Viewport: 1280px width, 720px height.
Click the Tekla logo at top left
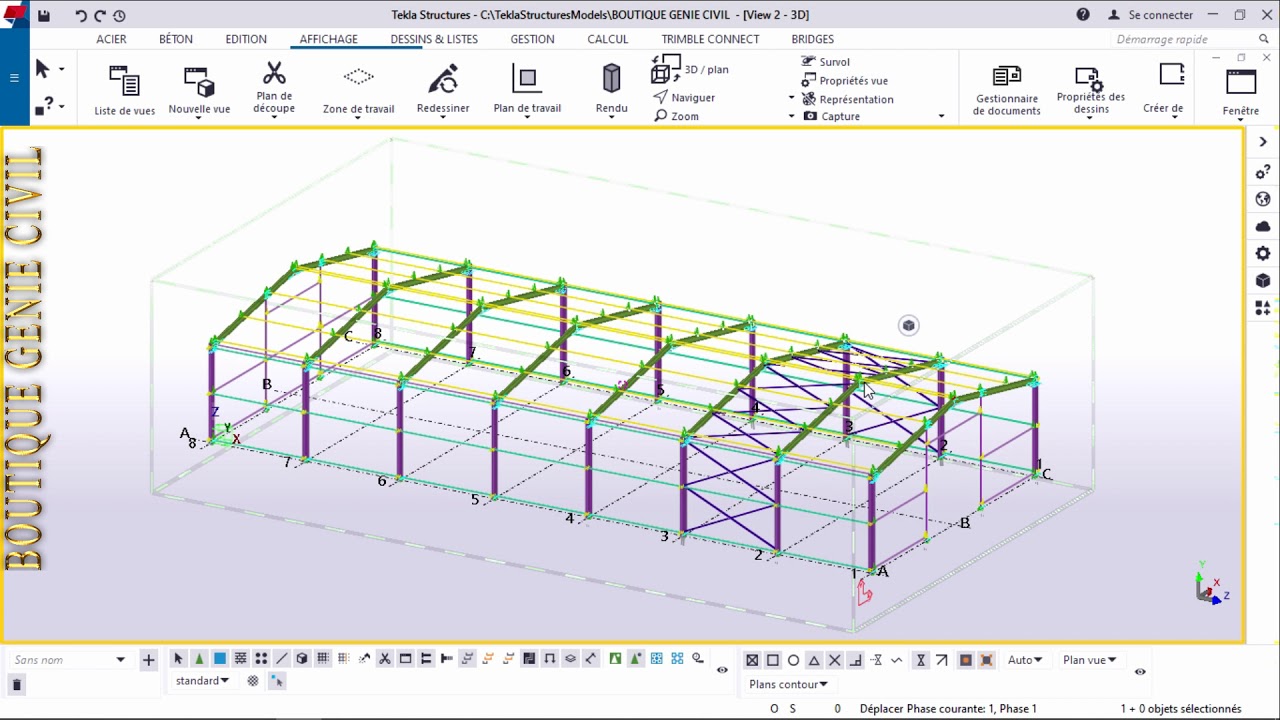pos(14,16)
